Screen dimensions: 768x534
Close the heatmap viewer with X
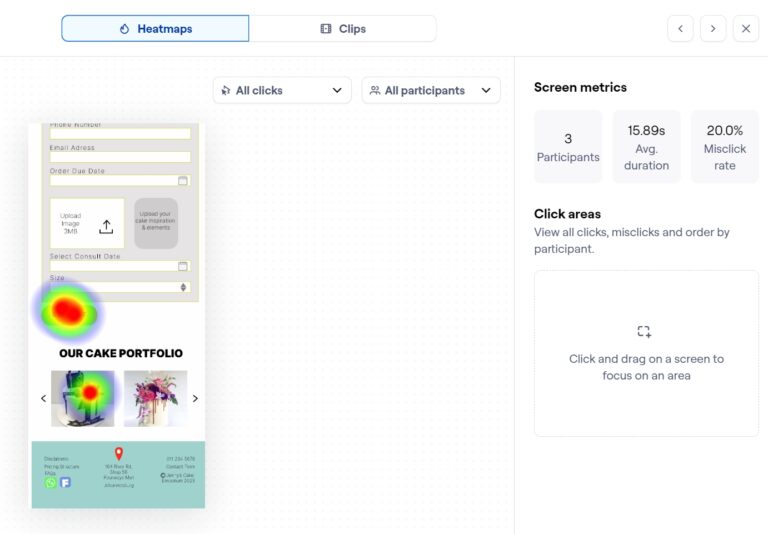pos(746,29)
